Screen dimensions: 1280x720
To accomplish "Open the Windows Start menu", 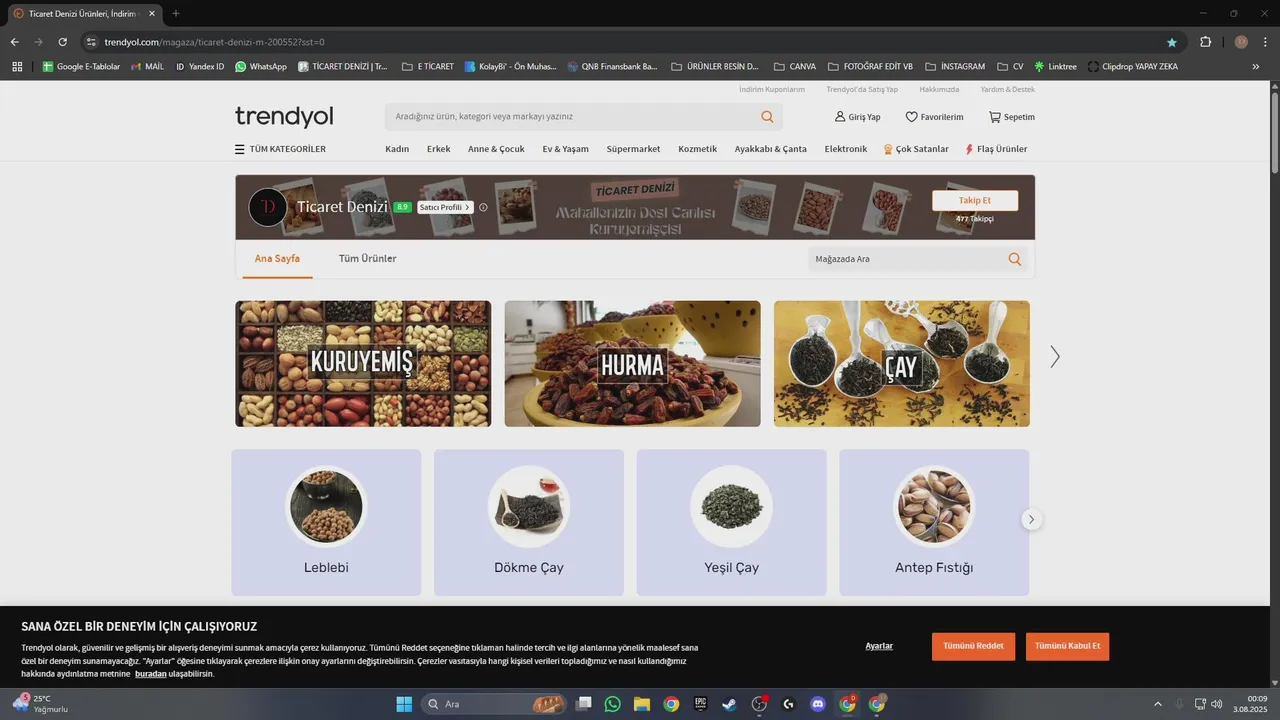I will pyautogui.click(x=404, y=704).
